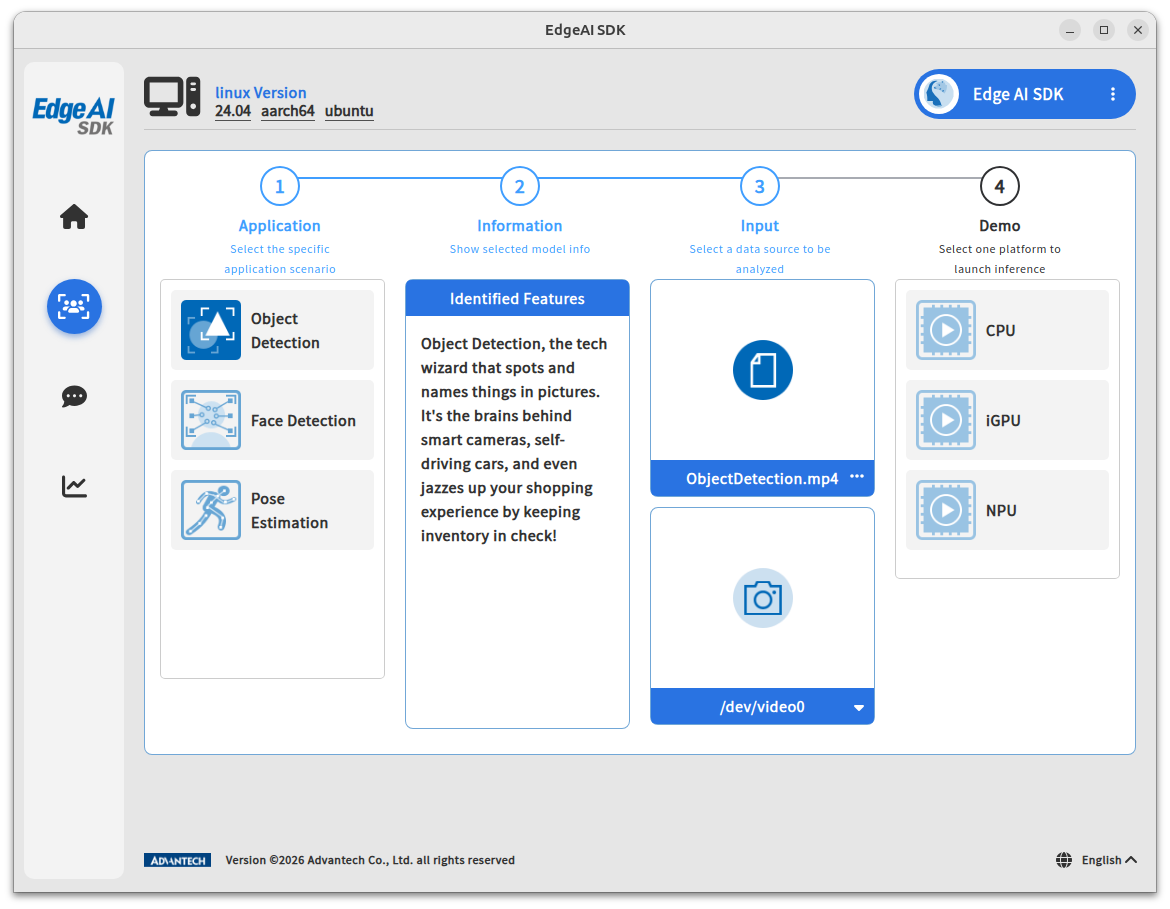Viewport: 1170px width, 909px height.
Task: Click 'Select one platform to launch inference' text
Action: coord(1000,259)
